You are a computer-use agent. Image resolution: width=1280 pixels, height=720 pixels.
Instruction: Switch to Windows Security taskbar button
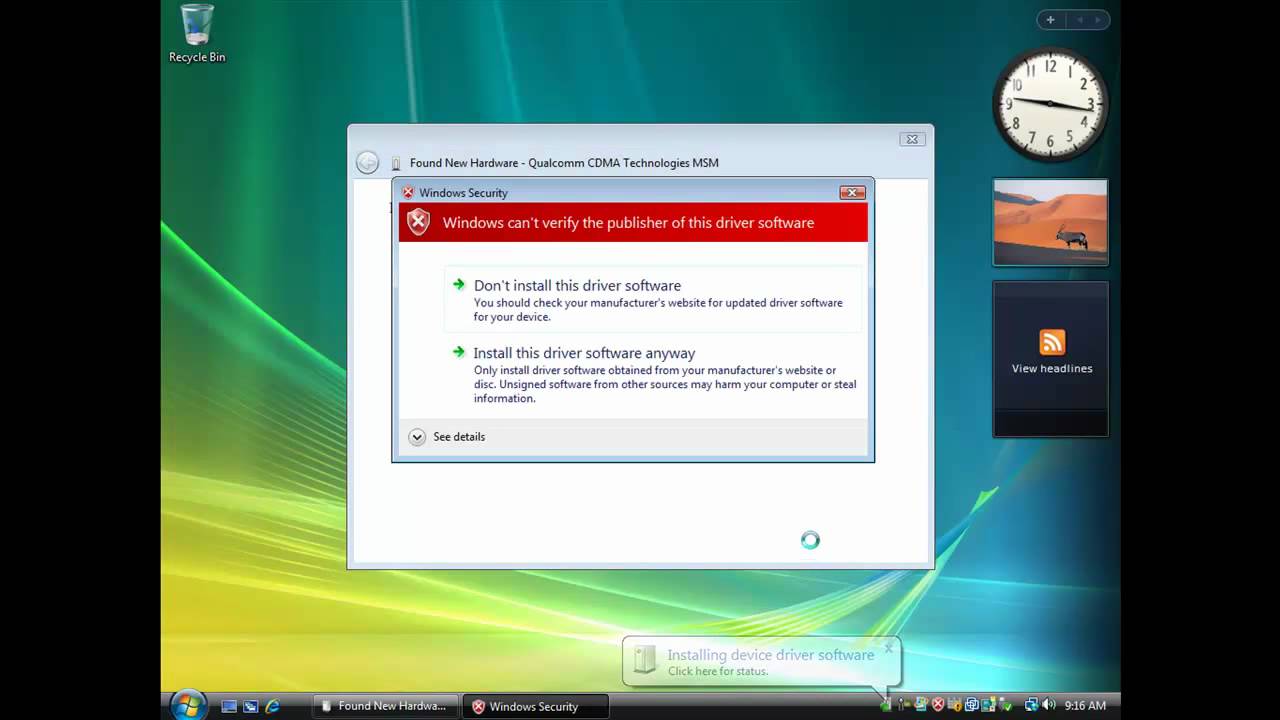tap(537, 706)
